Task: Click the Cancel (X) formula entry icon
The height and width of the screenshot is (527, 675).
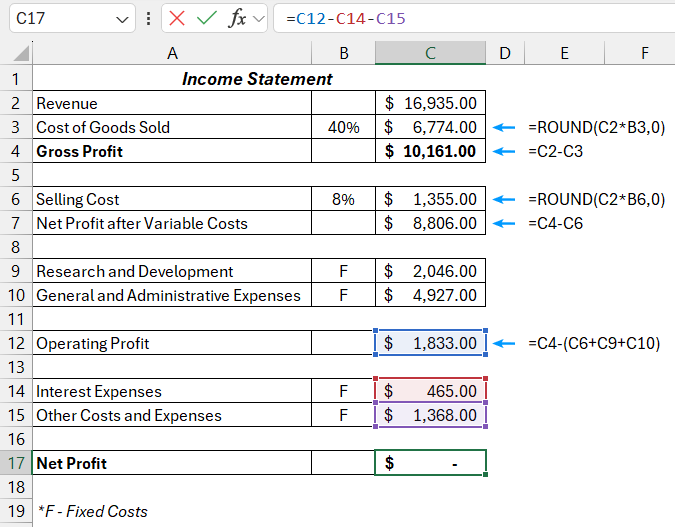Action: (178, 18)
